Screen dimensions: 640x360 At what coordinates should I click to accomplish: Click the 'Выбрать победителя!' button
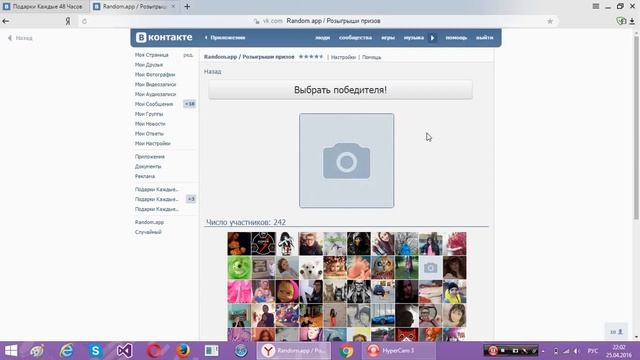pos(340,90)
